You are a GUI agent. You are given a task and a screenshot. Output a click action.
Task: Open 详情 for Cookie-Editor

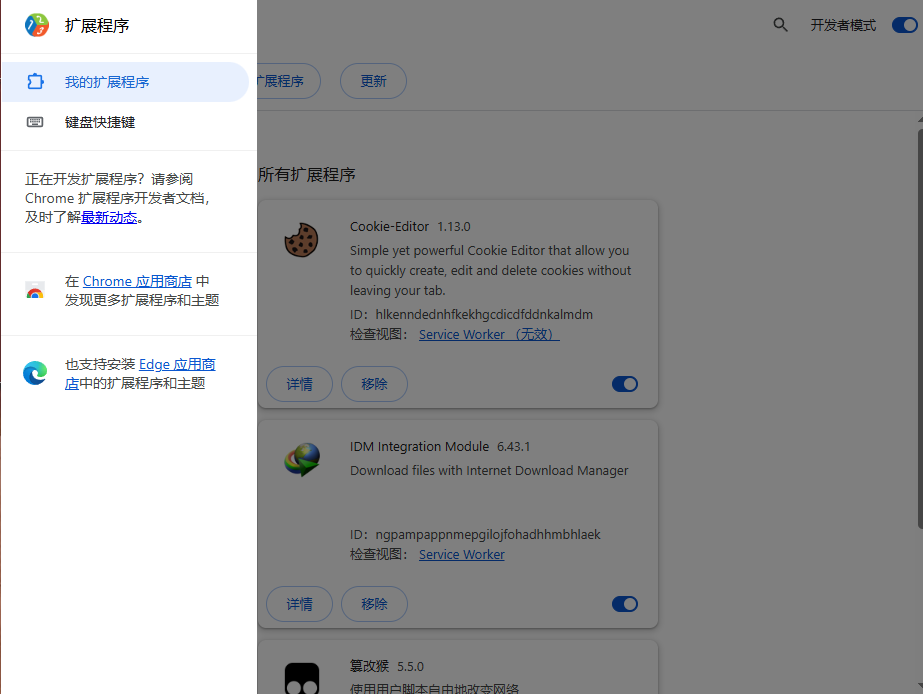[300, 384]
